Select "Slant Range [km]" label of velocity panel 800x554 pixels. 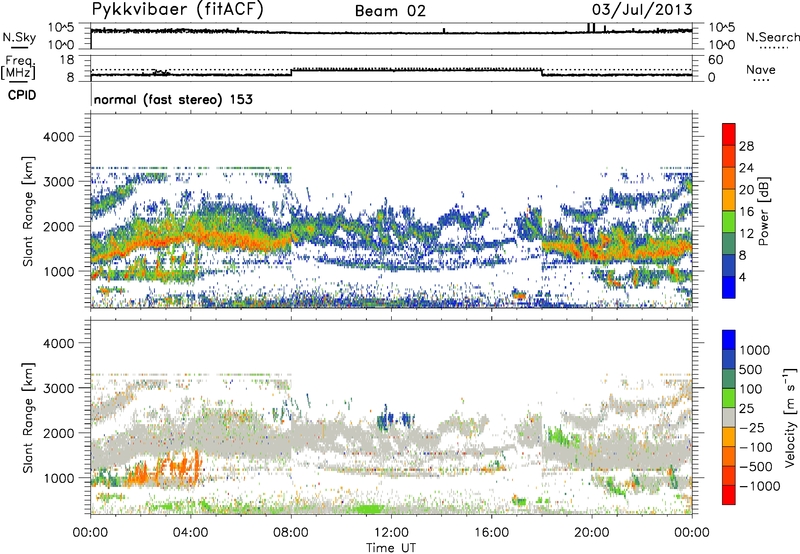[28, 418]
